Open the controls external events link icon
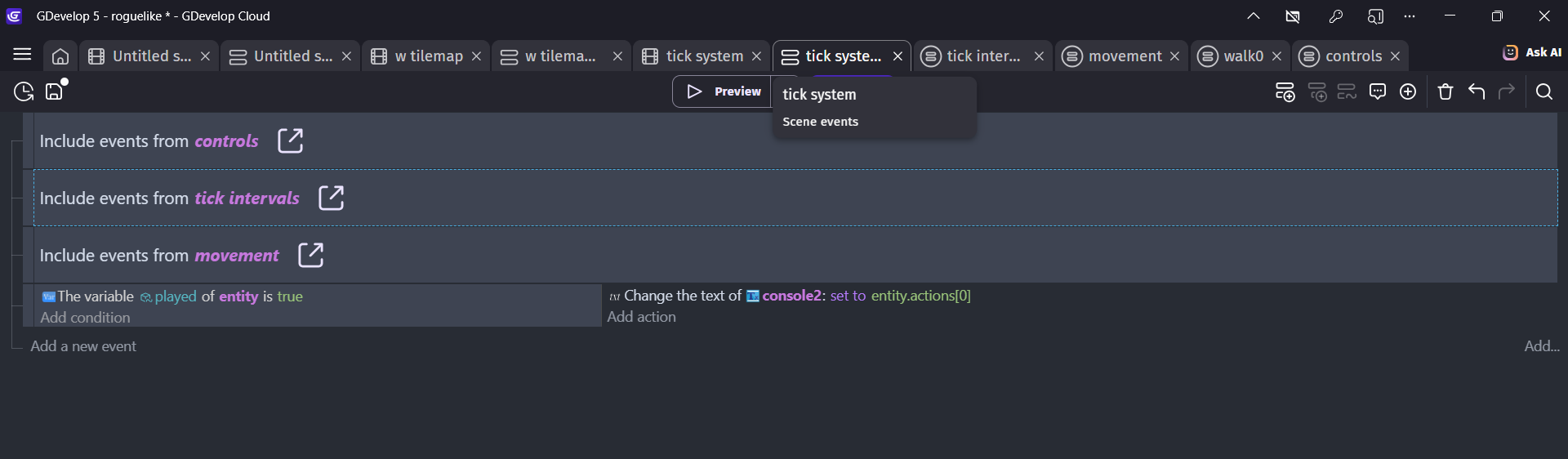The height and width of the screenshot is (459, 1568). click(x=290, y=140)
